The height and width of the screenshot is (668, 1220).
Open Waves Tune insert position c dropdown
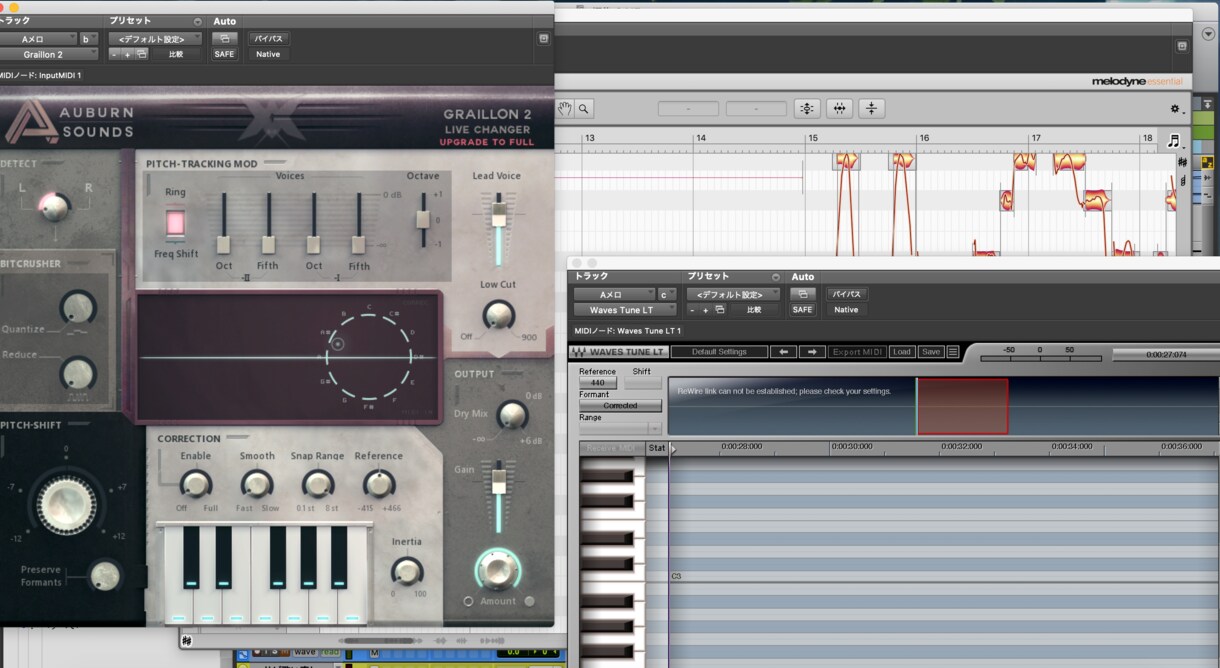click(x=667, y=294)
